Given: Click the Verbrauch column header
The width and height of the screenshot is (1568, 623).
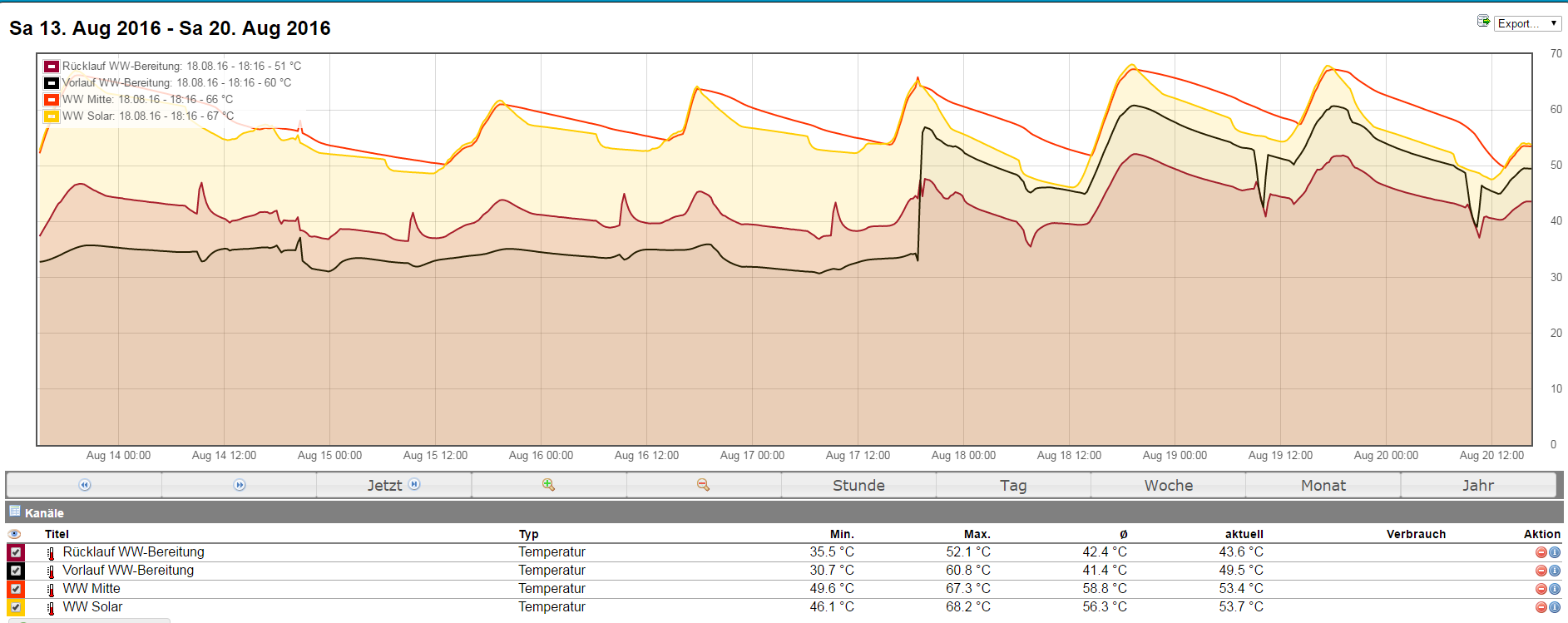Looking at the screenshot, I should coord(1416,534).
